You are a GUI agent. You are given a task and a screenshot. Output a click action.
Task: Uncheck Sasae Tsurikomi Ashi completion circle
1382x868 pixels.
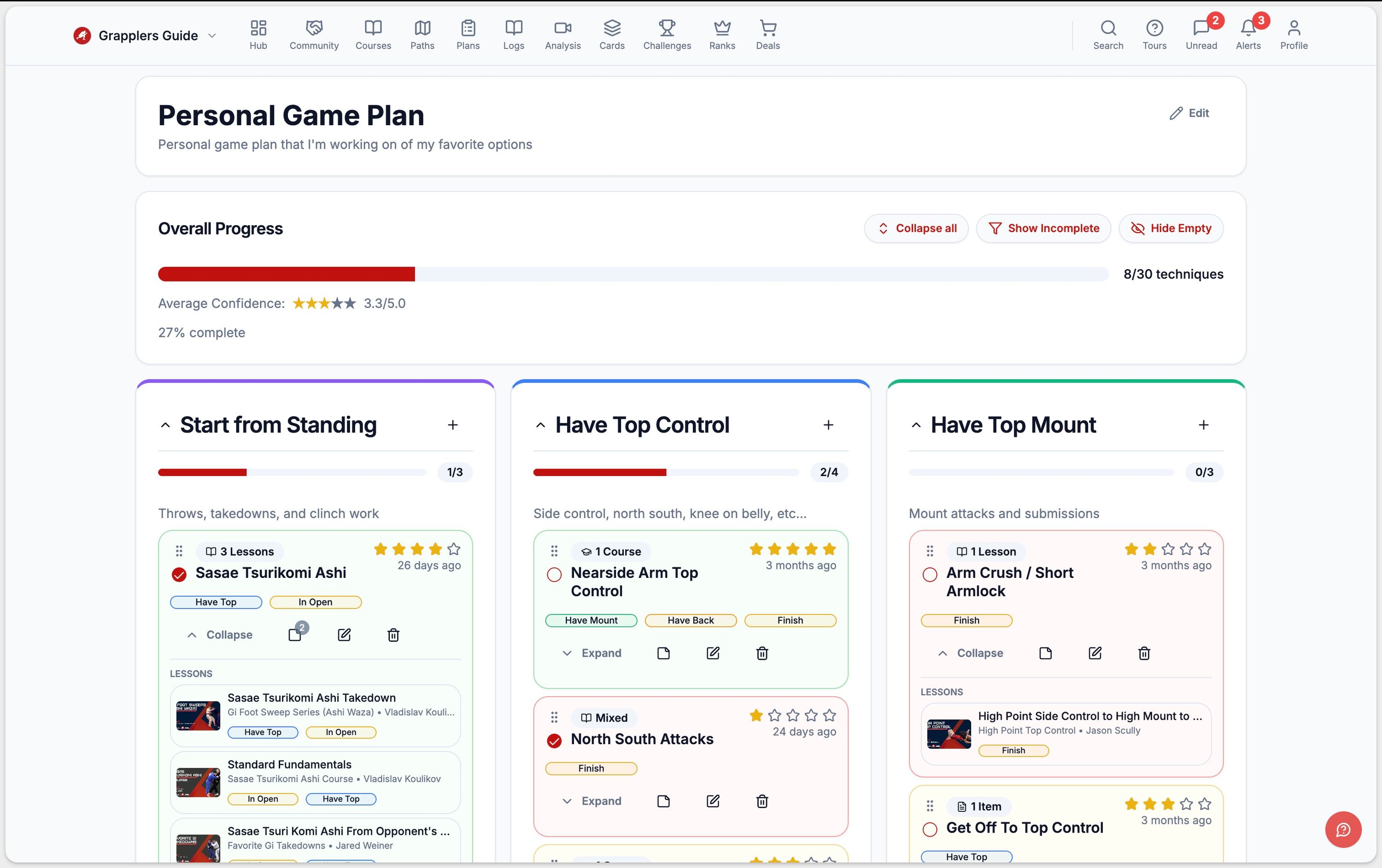pos(179,574)
